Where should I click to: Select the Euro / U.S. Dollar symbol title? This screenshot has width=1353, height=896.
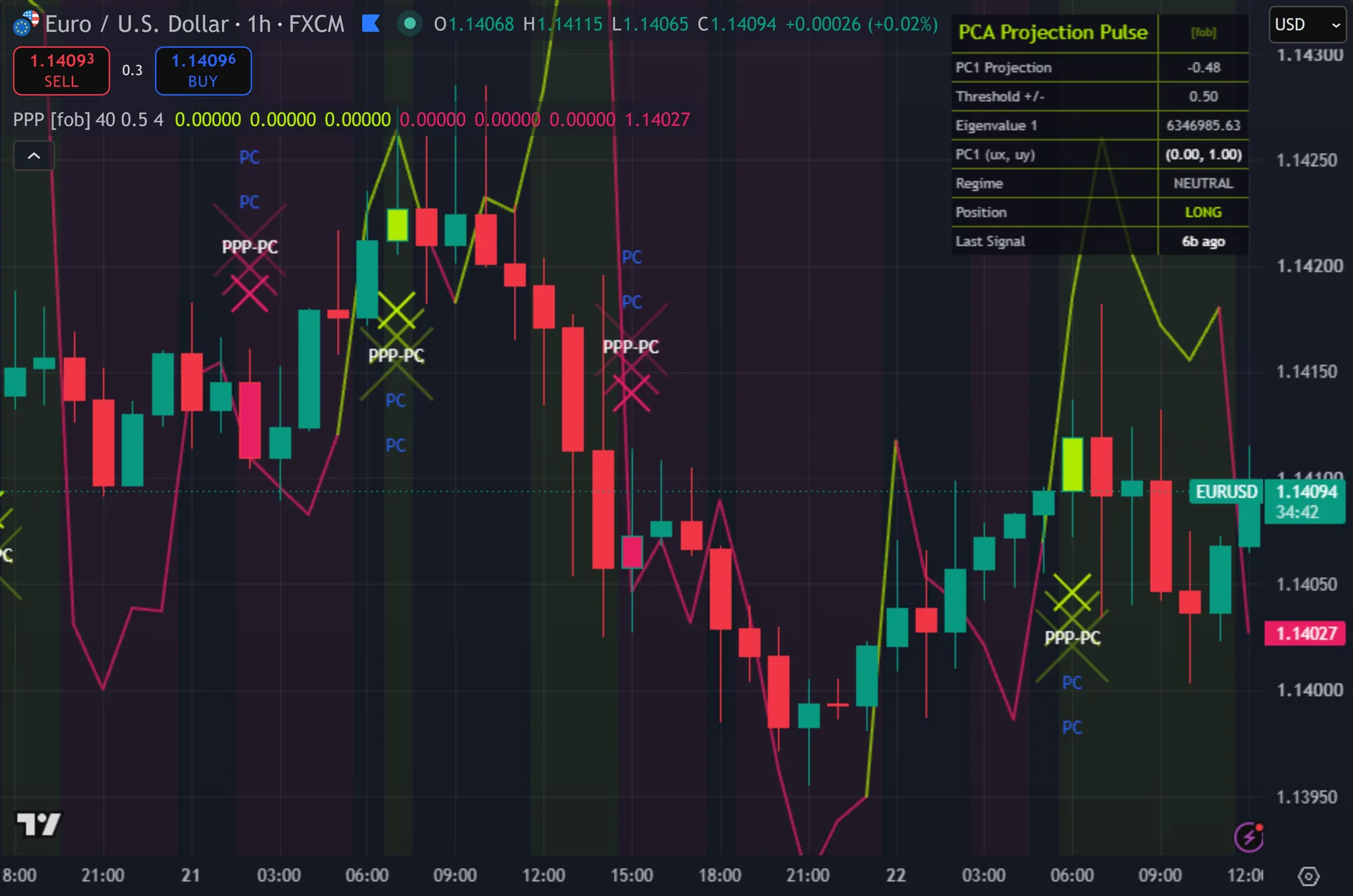(137, 24)
